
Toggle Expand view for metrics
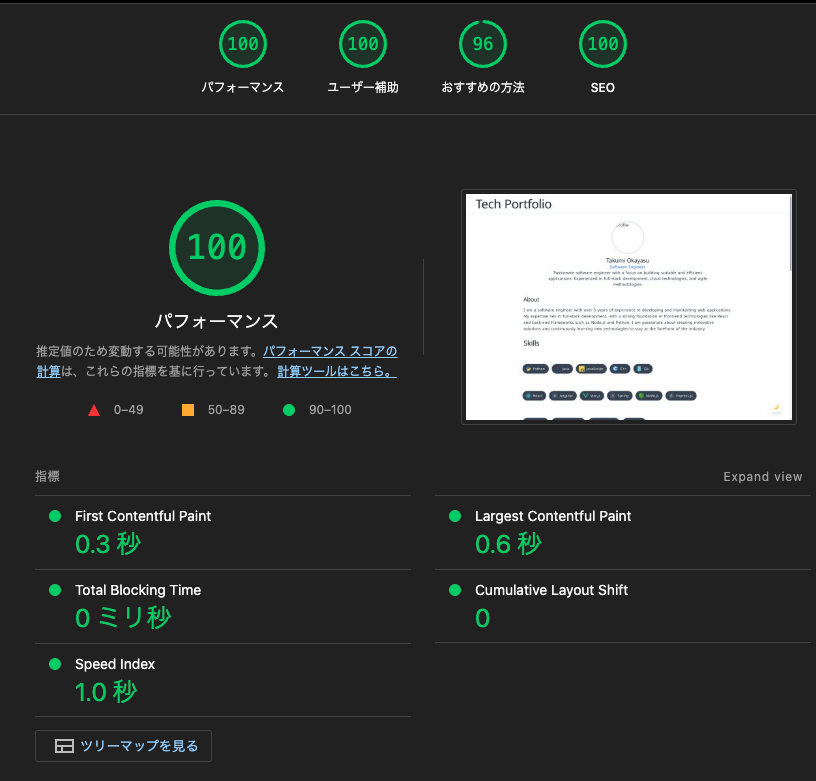click(x=762, y=477)
